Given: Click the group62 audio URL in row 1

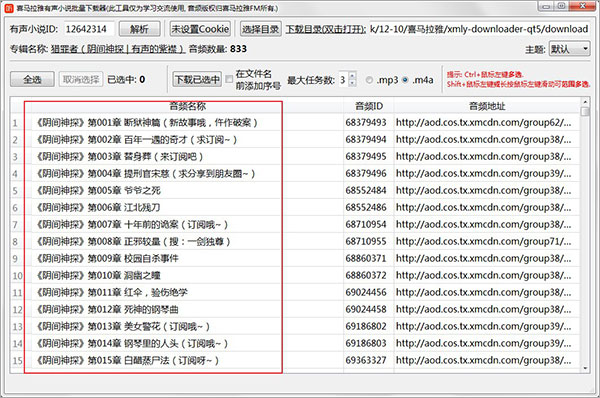Looking at the screenshot, I should click(x=484, y=122).
